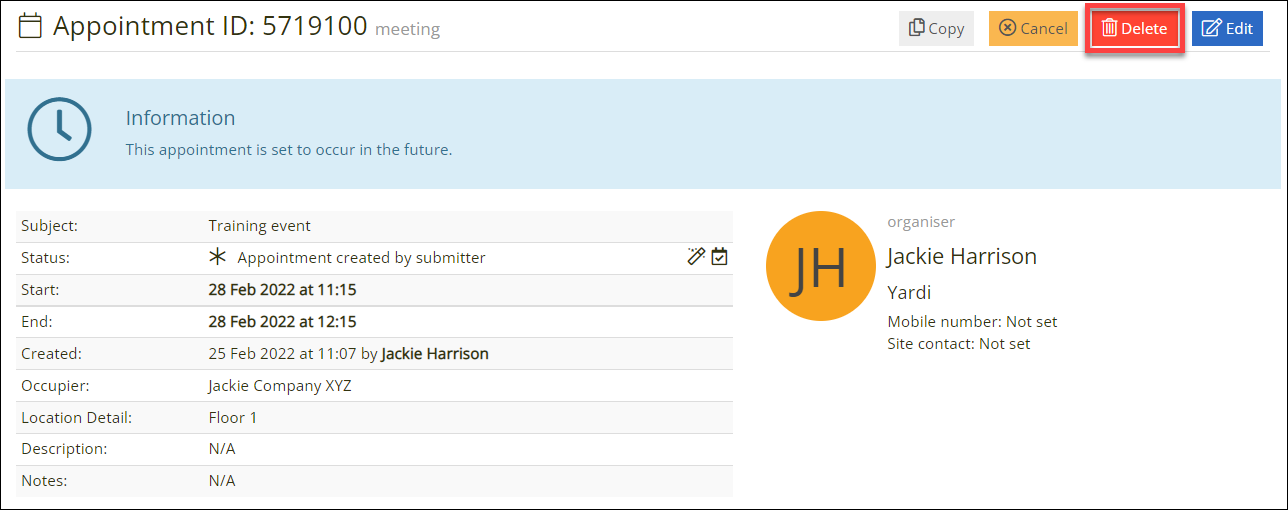This screenshot has width=1288, height=510.
Task: Click the magic wand status icon
Action: coord(697,257)
